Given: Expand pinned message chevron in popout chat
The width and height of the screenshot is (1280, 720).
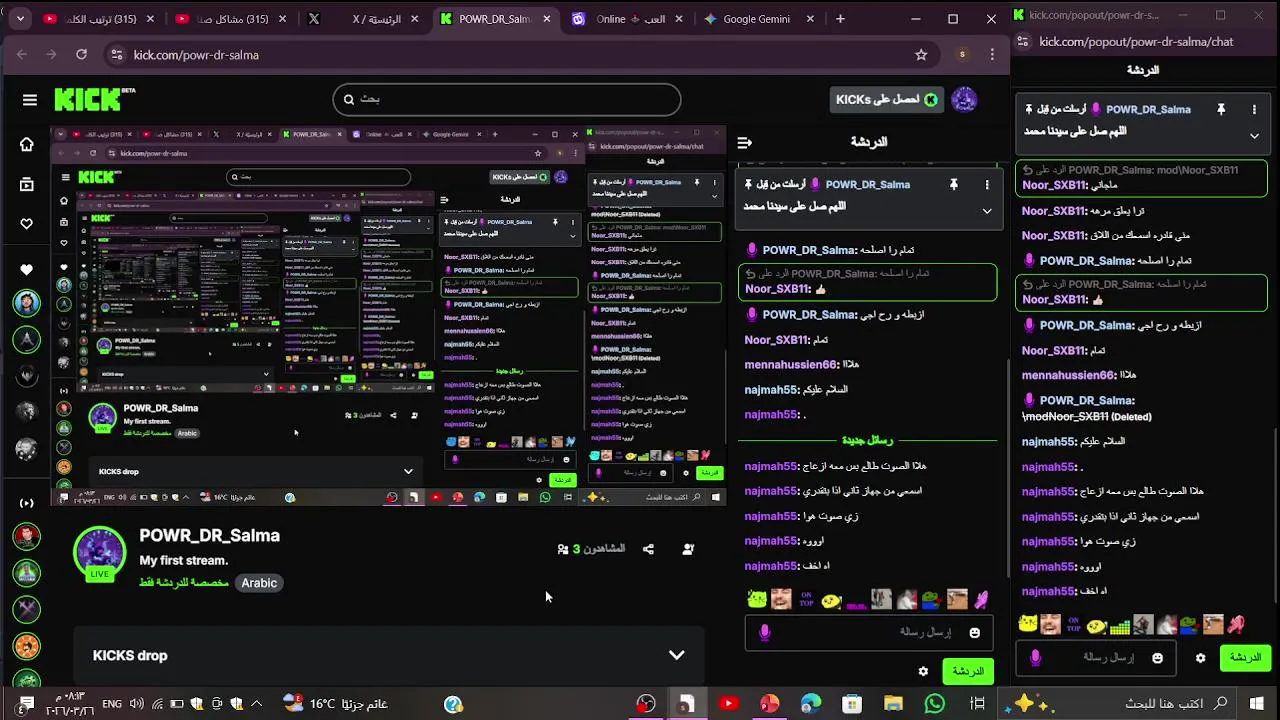Looking at the screenshot, I should [x=1254, y=136].
